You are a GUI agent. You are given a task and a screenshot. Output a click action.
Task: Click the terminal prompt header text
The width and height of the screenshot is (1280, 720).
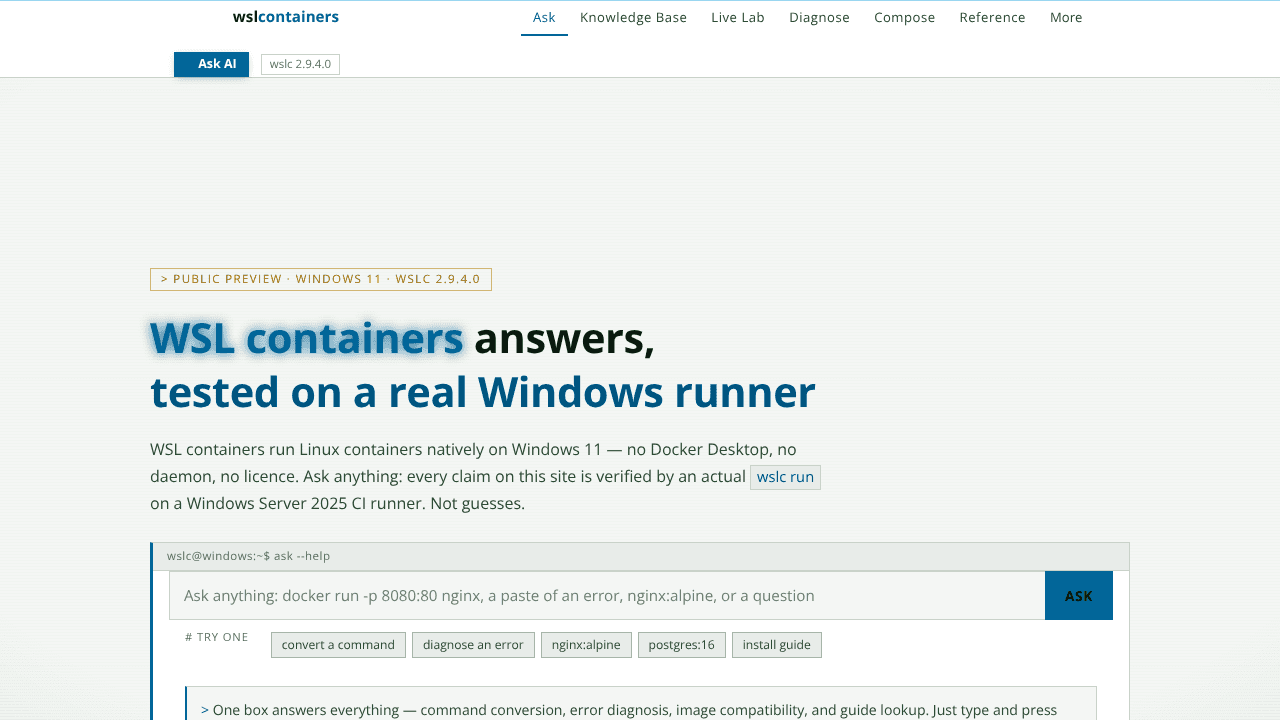[248, 556]
